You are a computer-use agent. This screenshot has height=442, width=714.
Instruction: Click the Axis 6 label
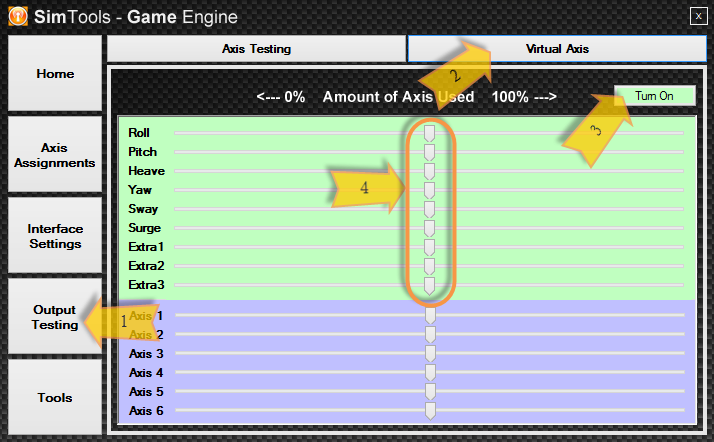(146, 411)
